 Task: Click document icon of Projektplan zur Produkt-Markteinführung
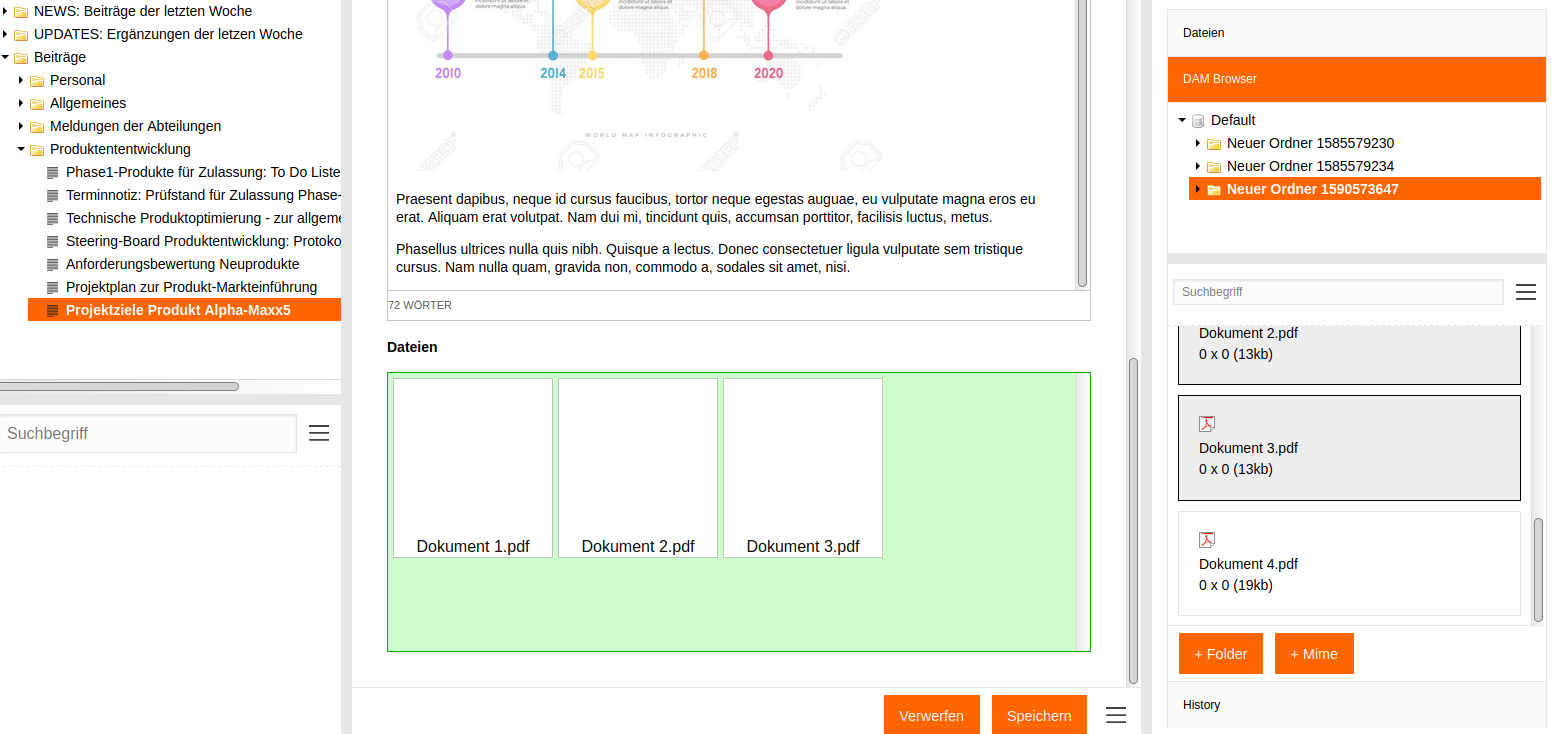(53, 288)
